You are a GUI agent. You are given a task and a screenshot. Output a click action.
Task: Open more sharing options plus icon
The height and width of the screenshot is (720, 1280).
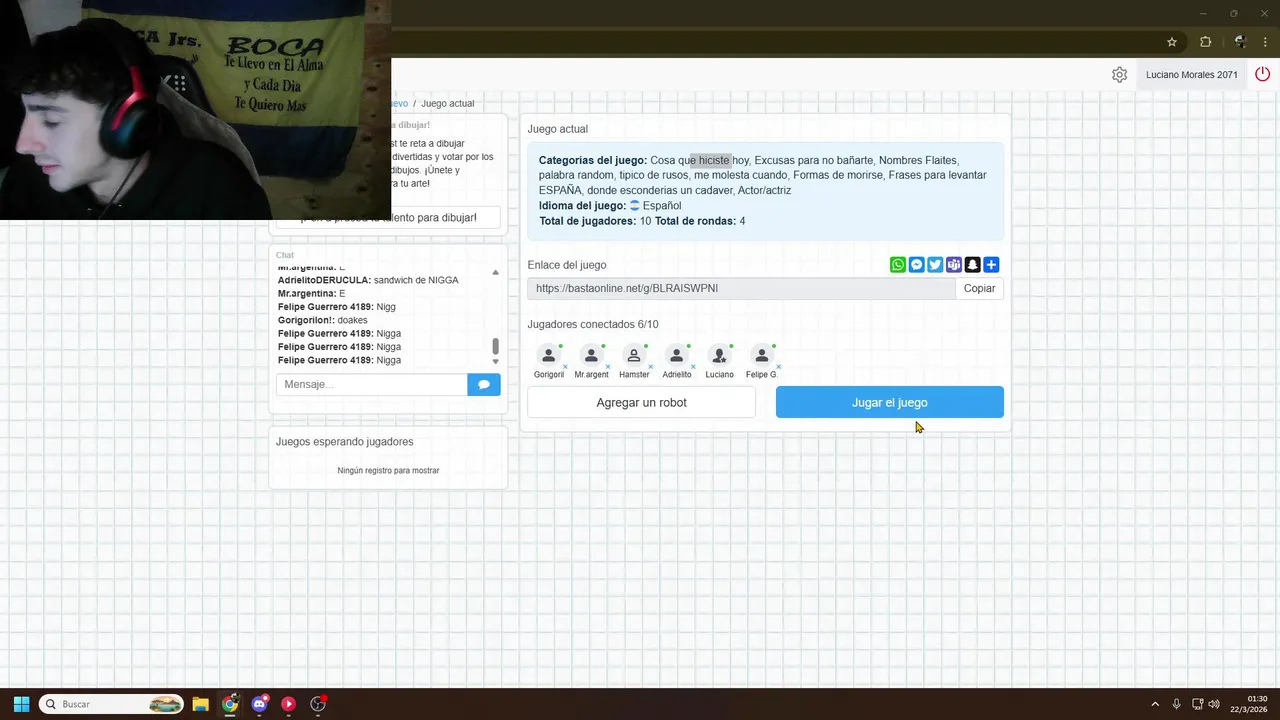991,265
